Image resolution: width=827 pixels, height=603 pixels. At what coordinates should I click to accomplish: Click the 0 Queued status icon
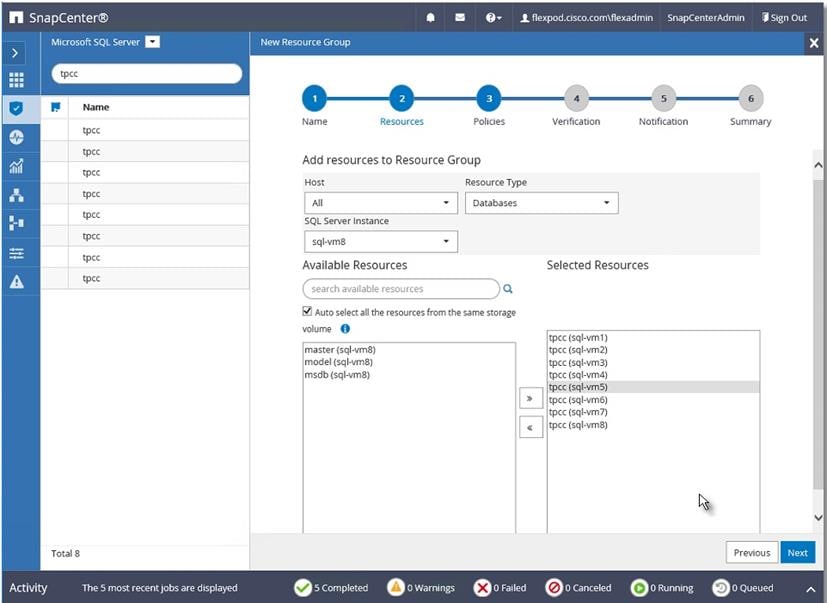[720, 588]
